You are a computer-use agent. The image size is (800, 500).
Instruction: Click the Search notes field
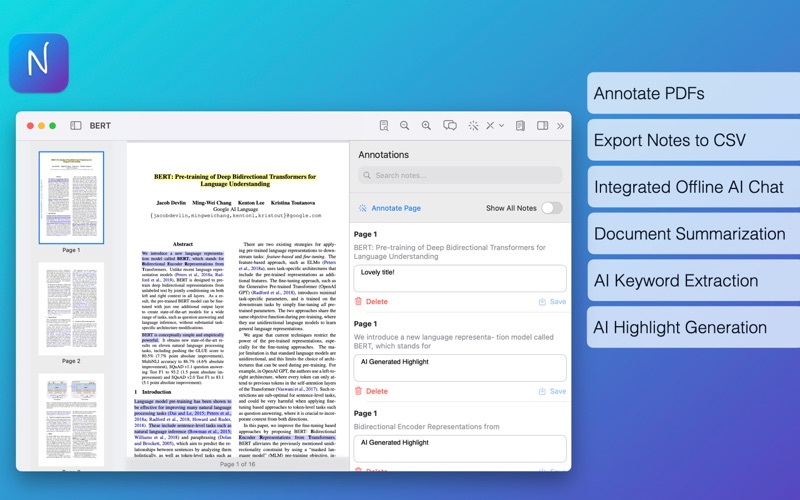coord(460,176)
